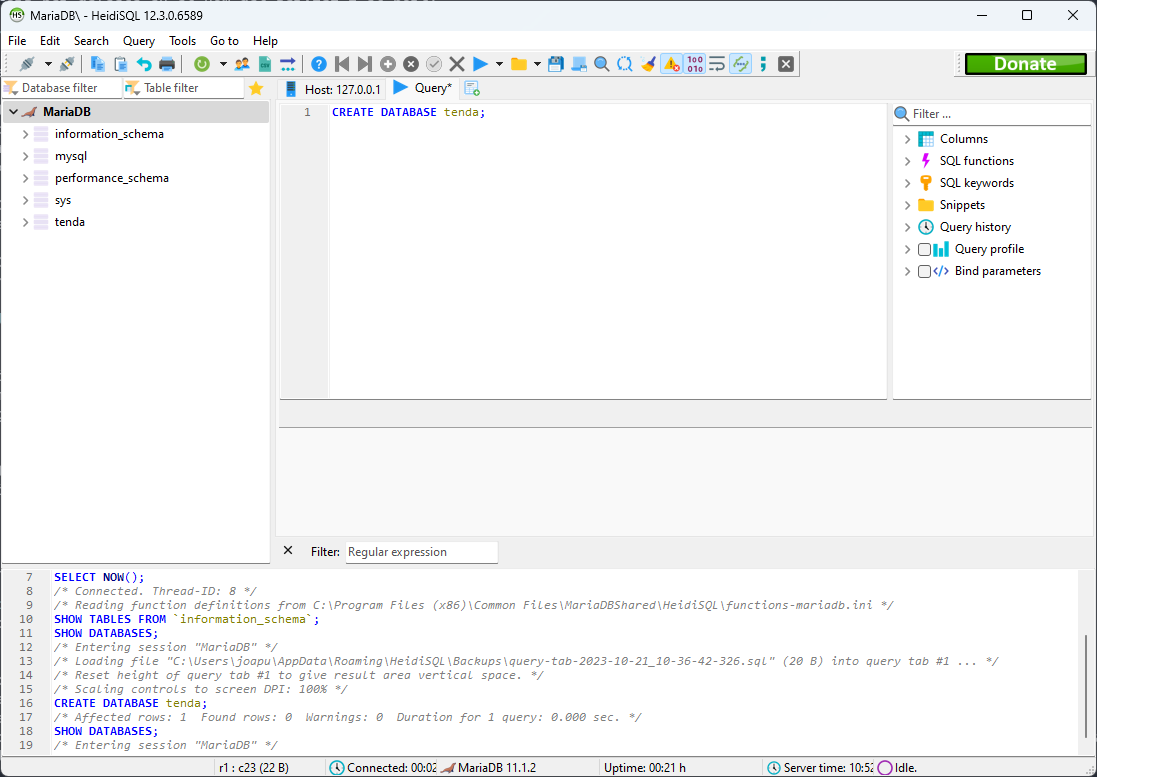Image resolution: width=1152 pixels, height=777 pixels.
Task: Open the session manager plug icon
Action: (x=27, y=64)
